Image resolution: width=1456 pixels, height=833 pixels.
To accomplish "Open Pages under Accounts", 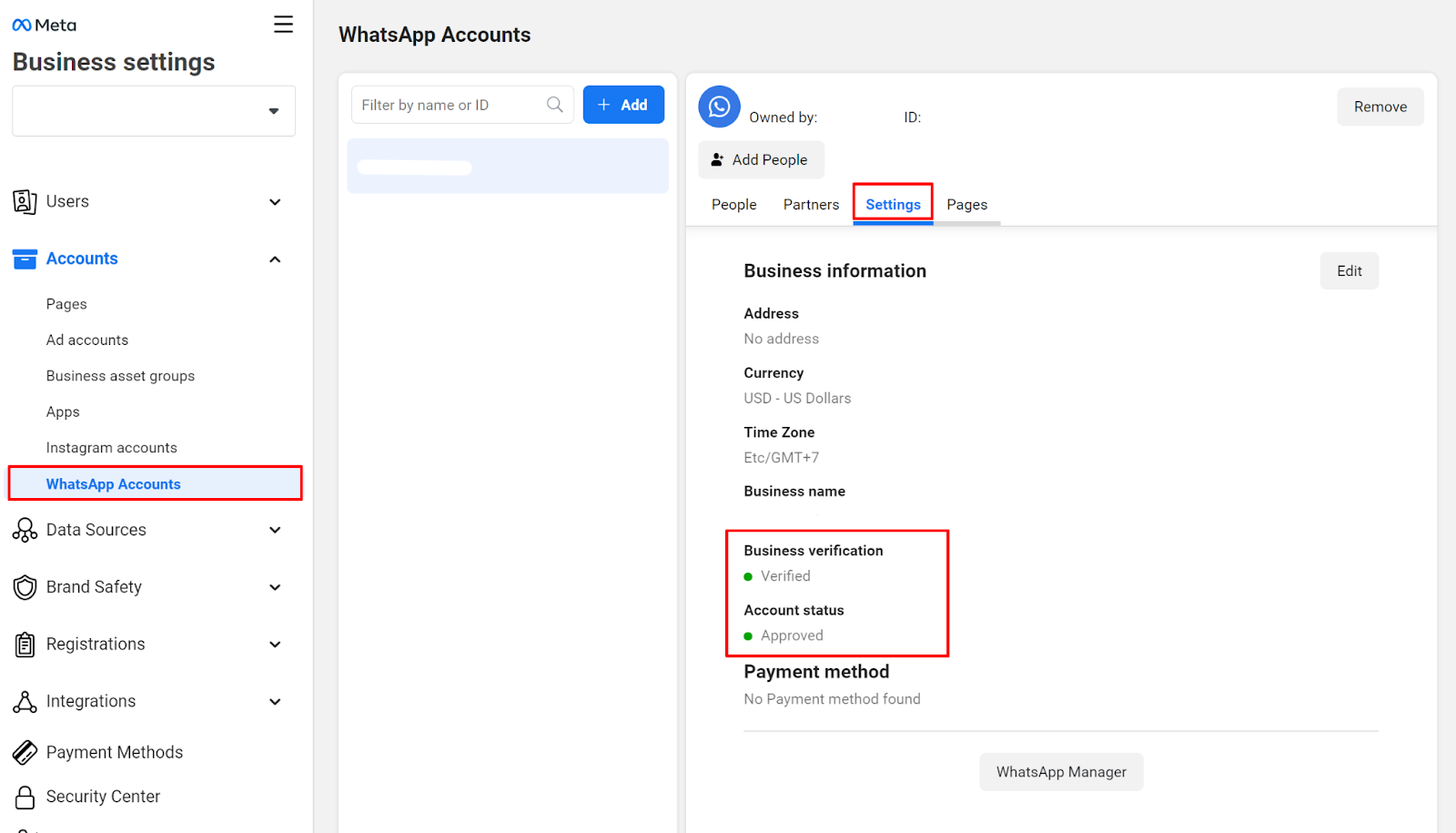I will 66,304.
